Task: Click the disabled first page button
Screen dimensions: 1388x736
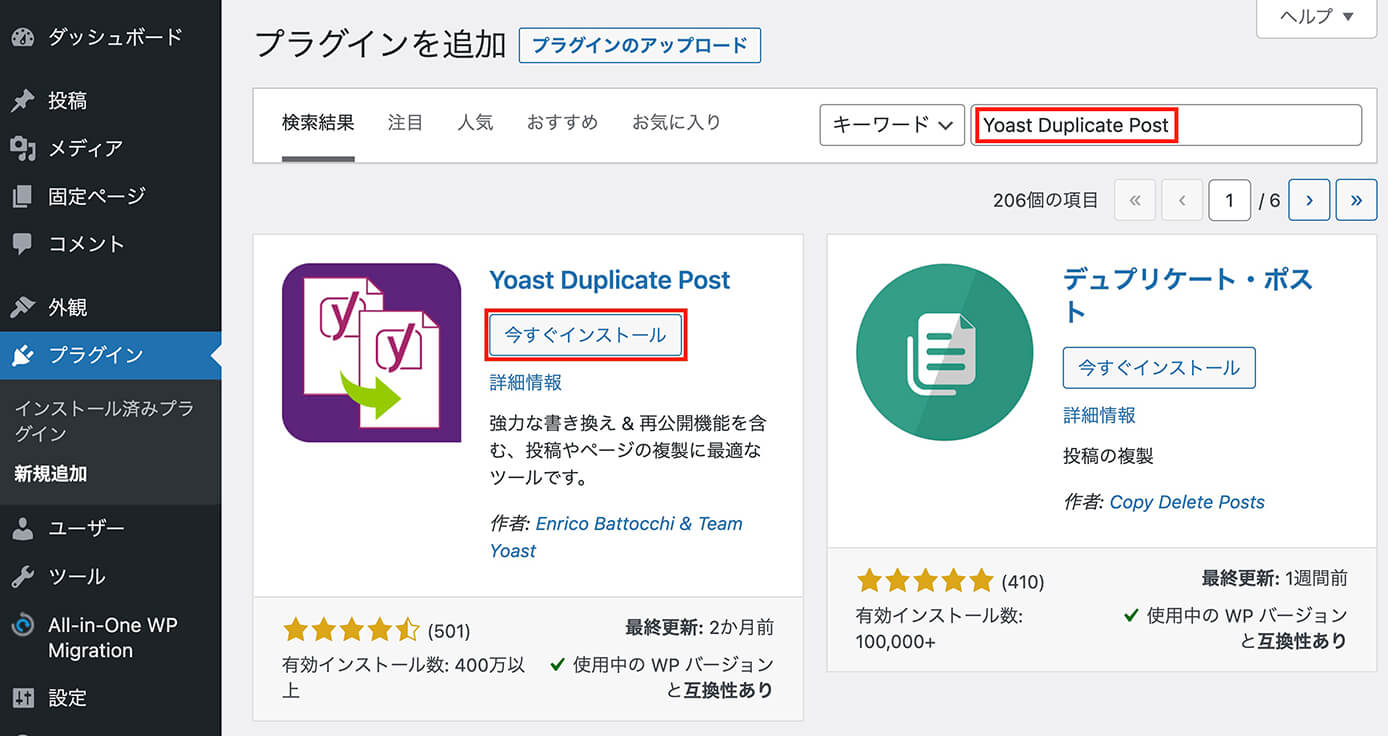Action: coord(1134,200)
